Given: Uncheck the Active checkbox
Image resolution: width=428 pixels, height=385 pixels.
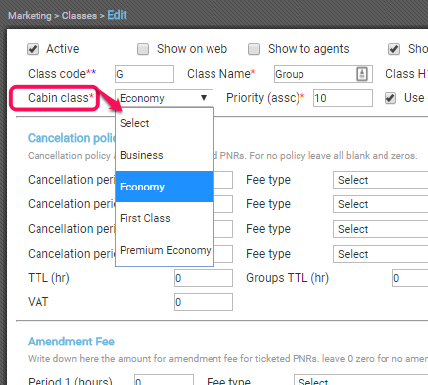Looking at the screenshot, I should (x=33, y=49).
